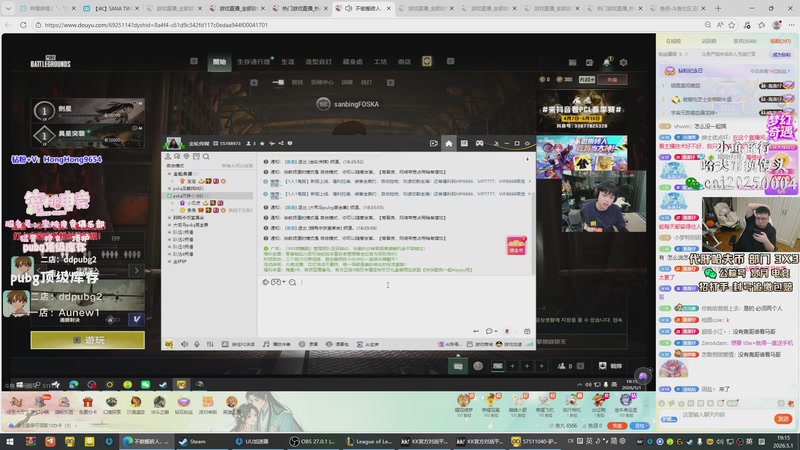Viewport: 800px width, 450px height.
Task: Expand the first recommendation notice arrow
Action: tap(529, 181)
